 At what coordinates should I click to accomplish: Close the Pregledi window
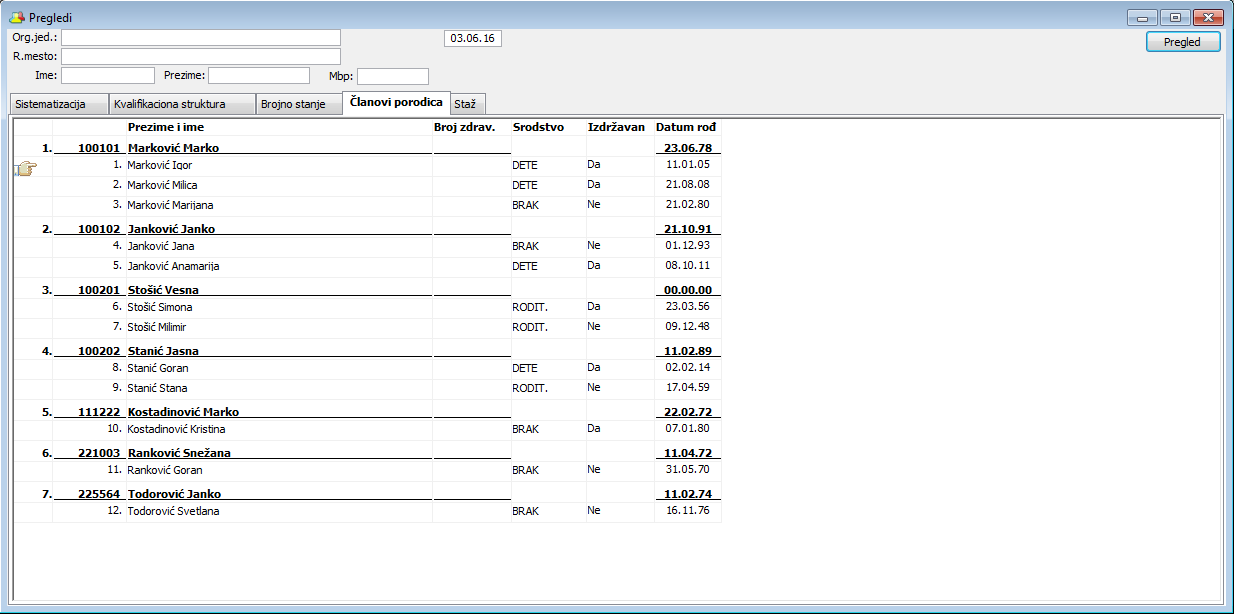1209,17
